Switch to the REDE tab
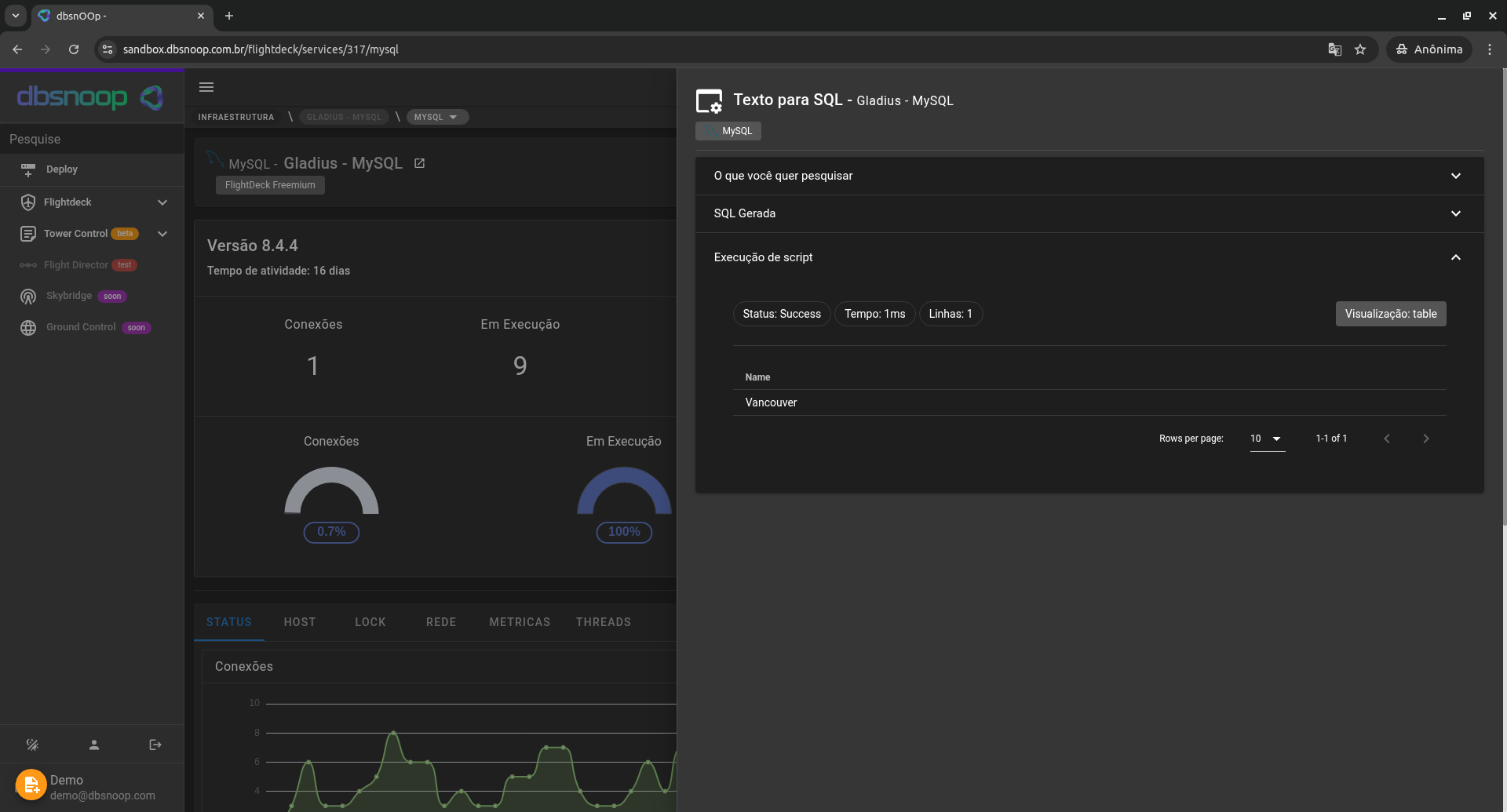This screenshot has width=1507, height=812. [x=441, y=622]
